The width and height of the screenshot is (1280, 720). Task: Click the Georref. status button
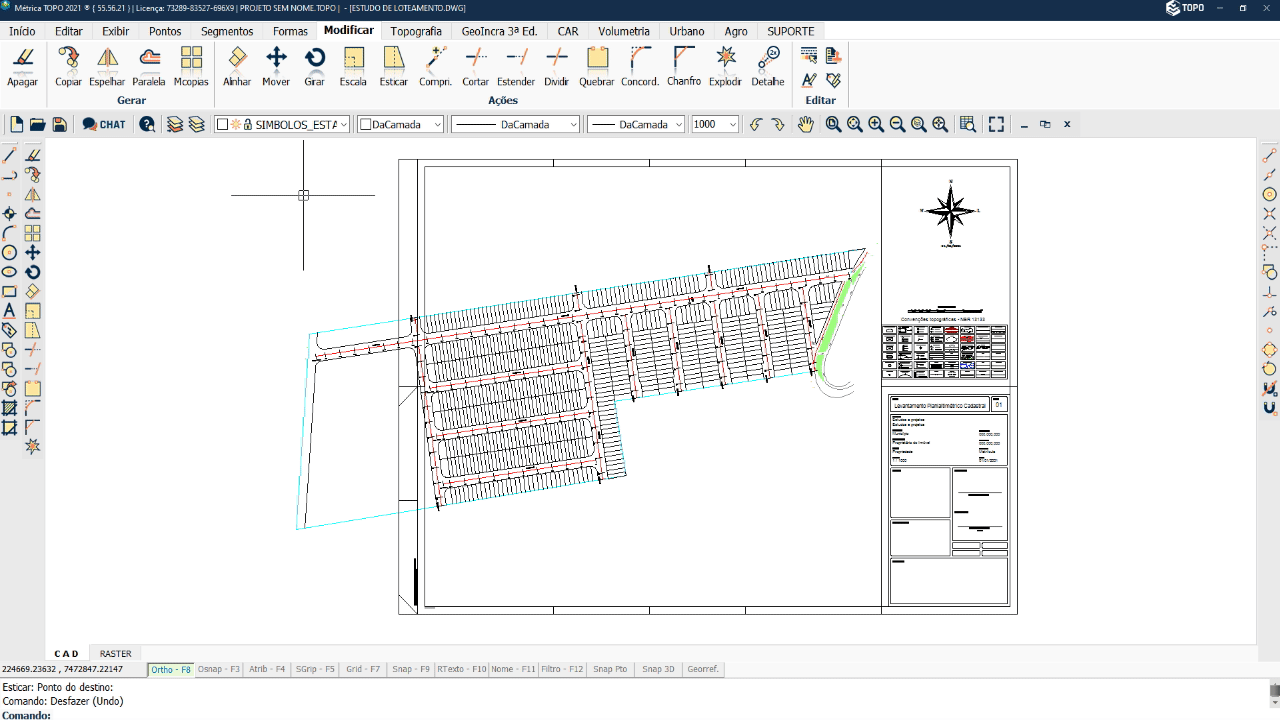702,669
